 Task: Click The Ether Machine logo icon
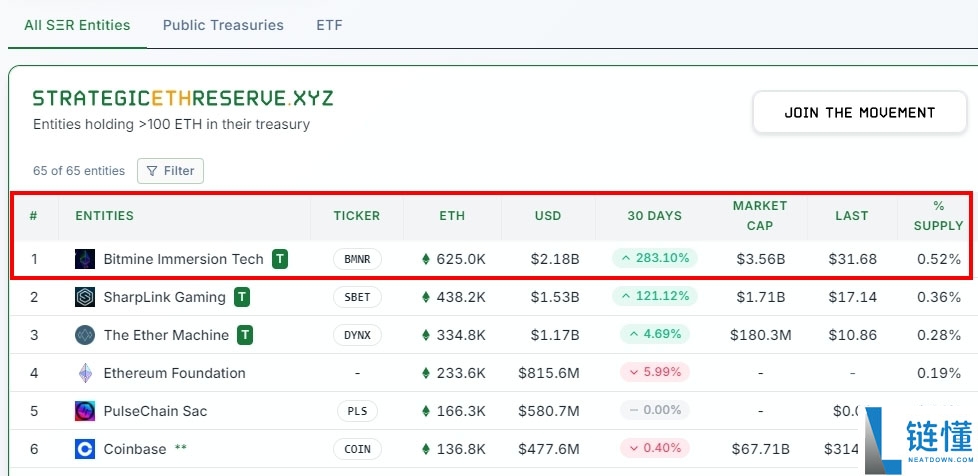(85, 335)
